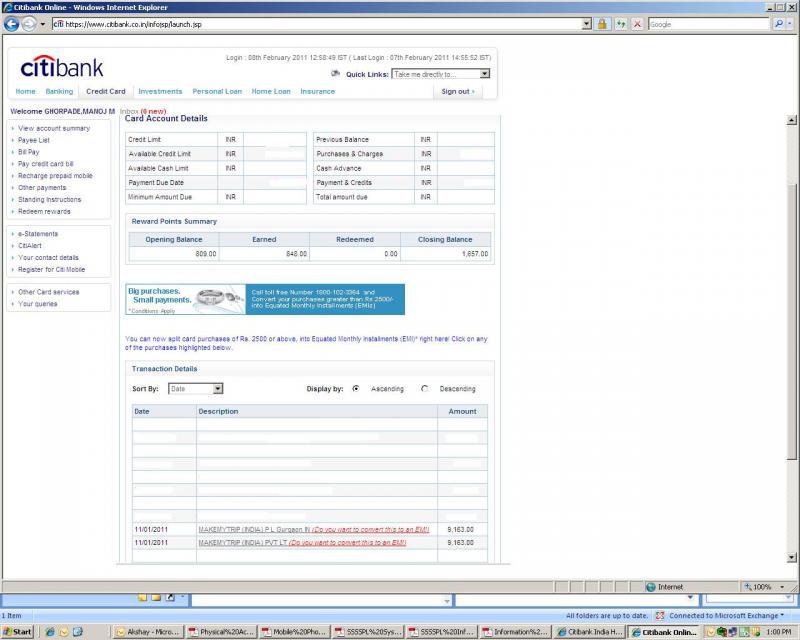The height and width of the screenshot is (640, 800).
Task: Switch to Citibank India H... taskbar window
Action: (589, 632)
